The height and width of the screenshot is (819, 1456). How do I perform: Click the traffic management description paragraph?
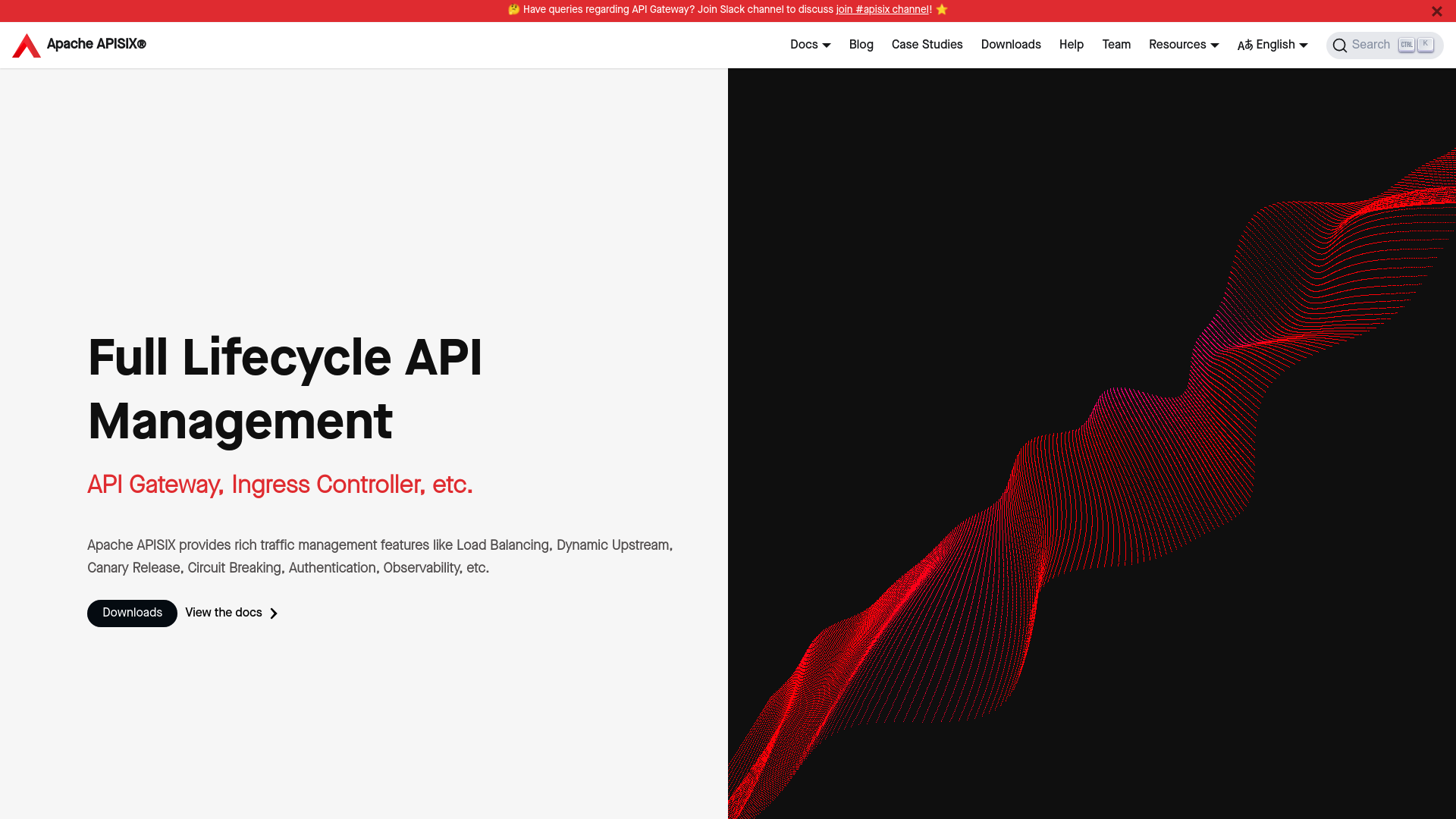pyautogui.click(x=380, y=557)
